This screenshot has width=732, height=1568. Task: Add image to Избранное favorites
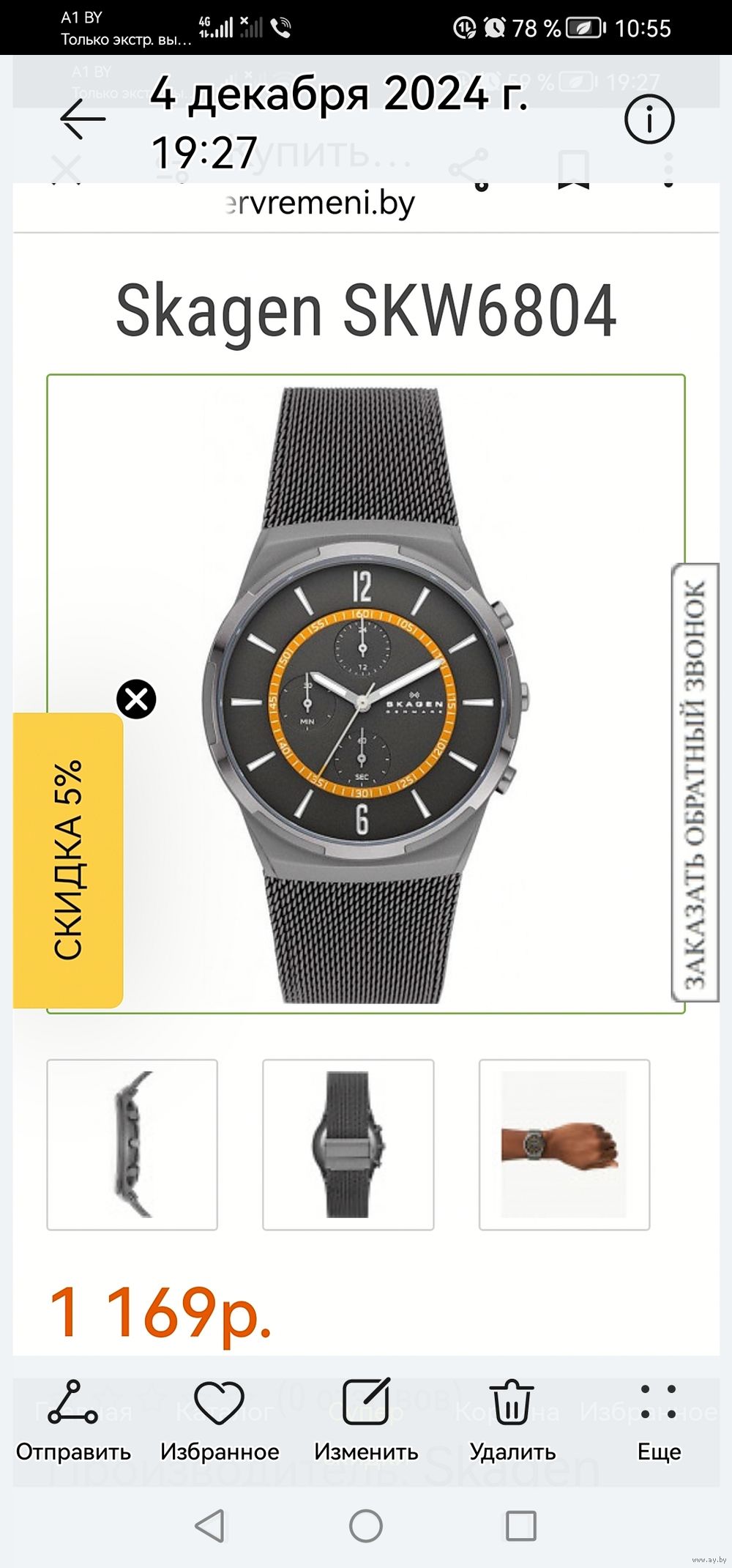[220, 1421]
